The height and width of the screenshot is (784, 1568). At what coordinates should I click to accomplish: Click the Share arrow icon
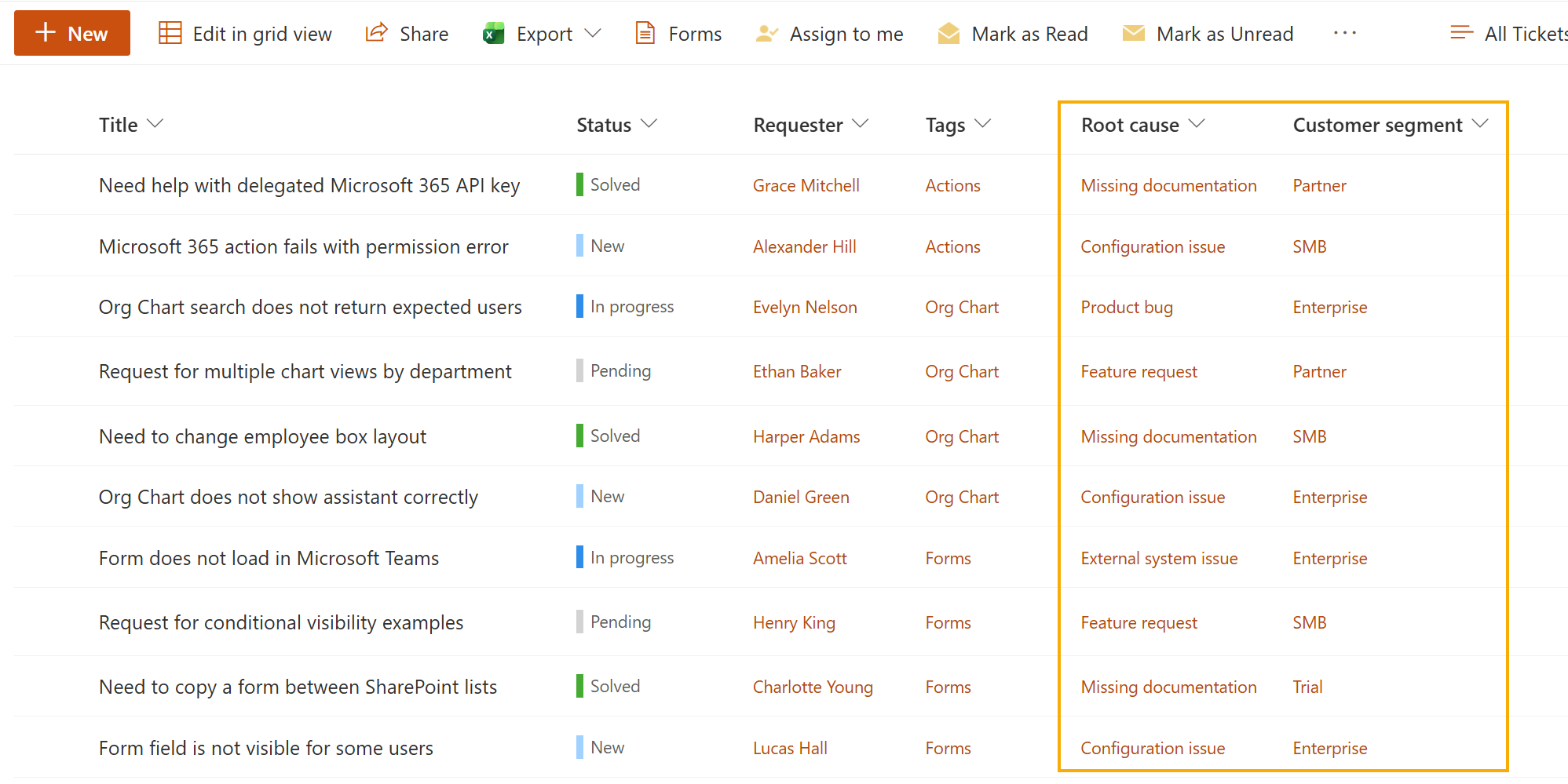pyautogui.click(x=376, y=33)
